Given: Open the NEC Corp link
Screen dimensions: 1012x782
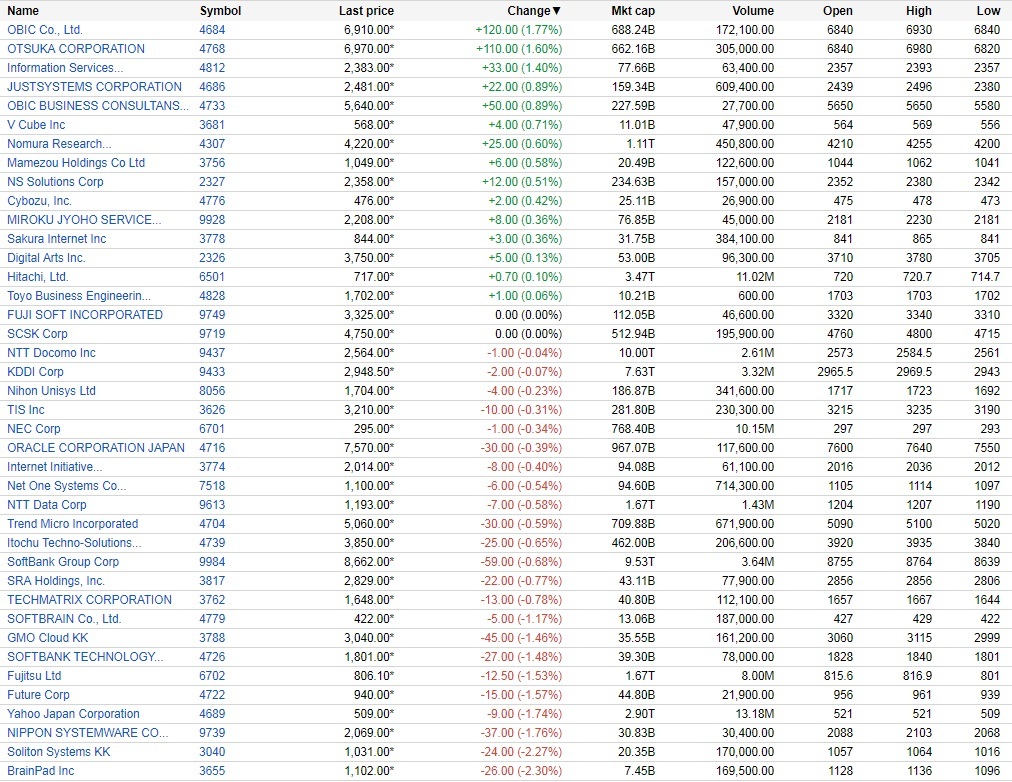Looking at the screenshot, I should 34,429.
